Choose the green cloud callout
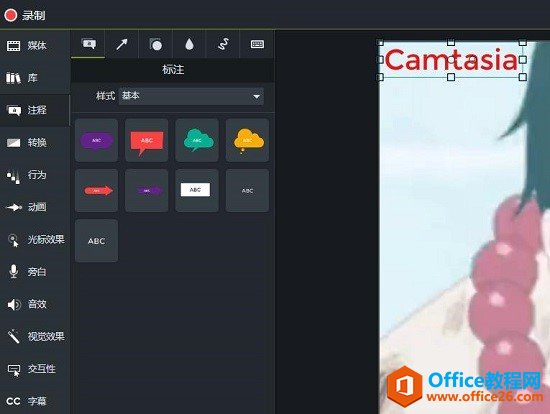 pos(197,140)
